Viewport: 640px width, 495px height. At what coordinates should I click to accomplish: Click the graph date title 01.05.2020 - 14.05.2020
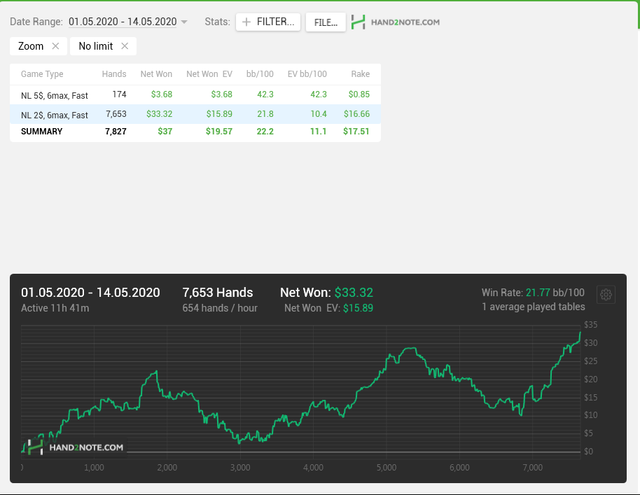pyautogui.click(x=90, y=293)
